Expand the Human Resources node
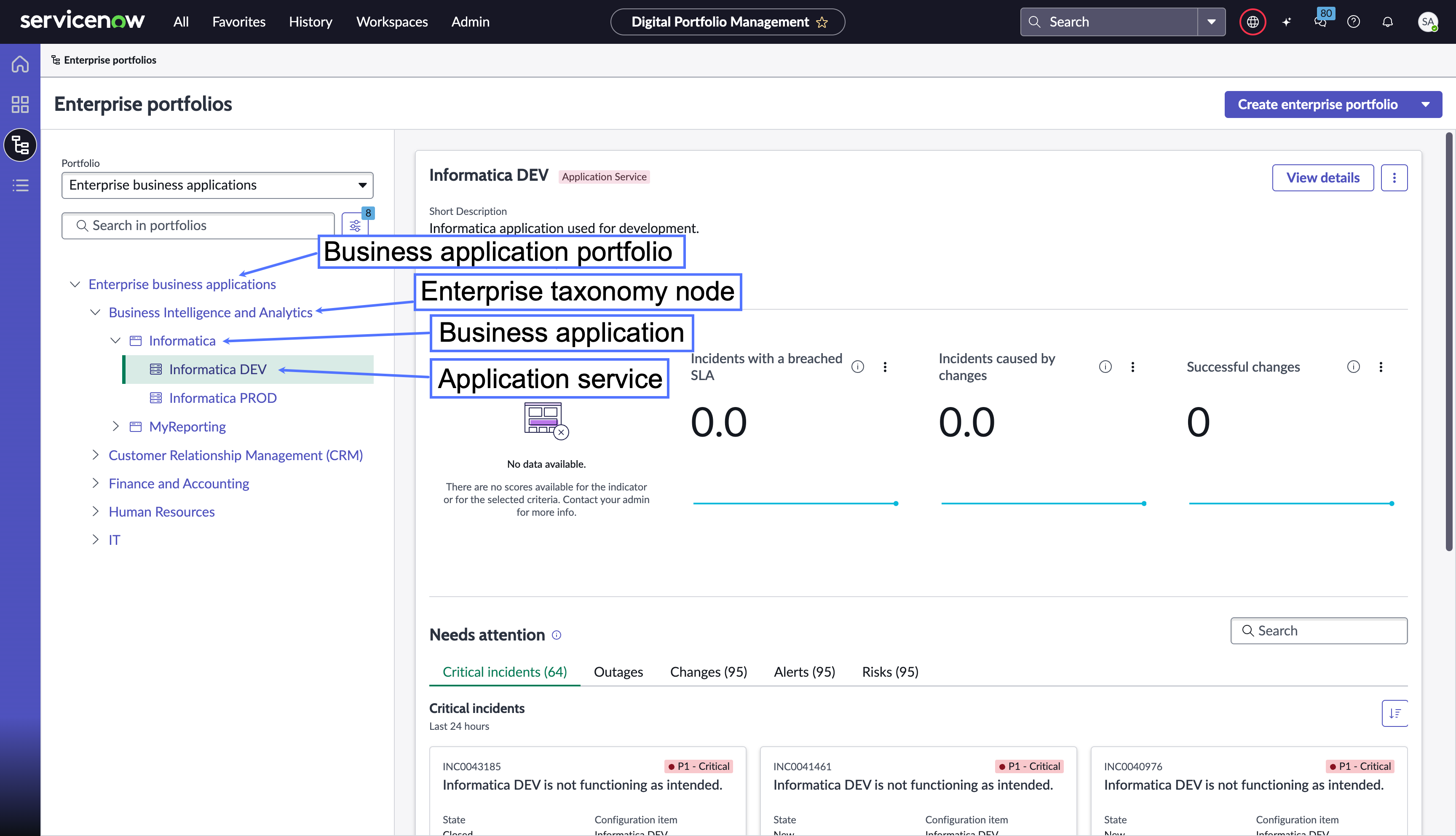This screenshot has width=1456, height=836. (95, 511)
